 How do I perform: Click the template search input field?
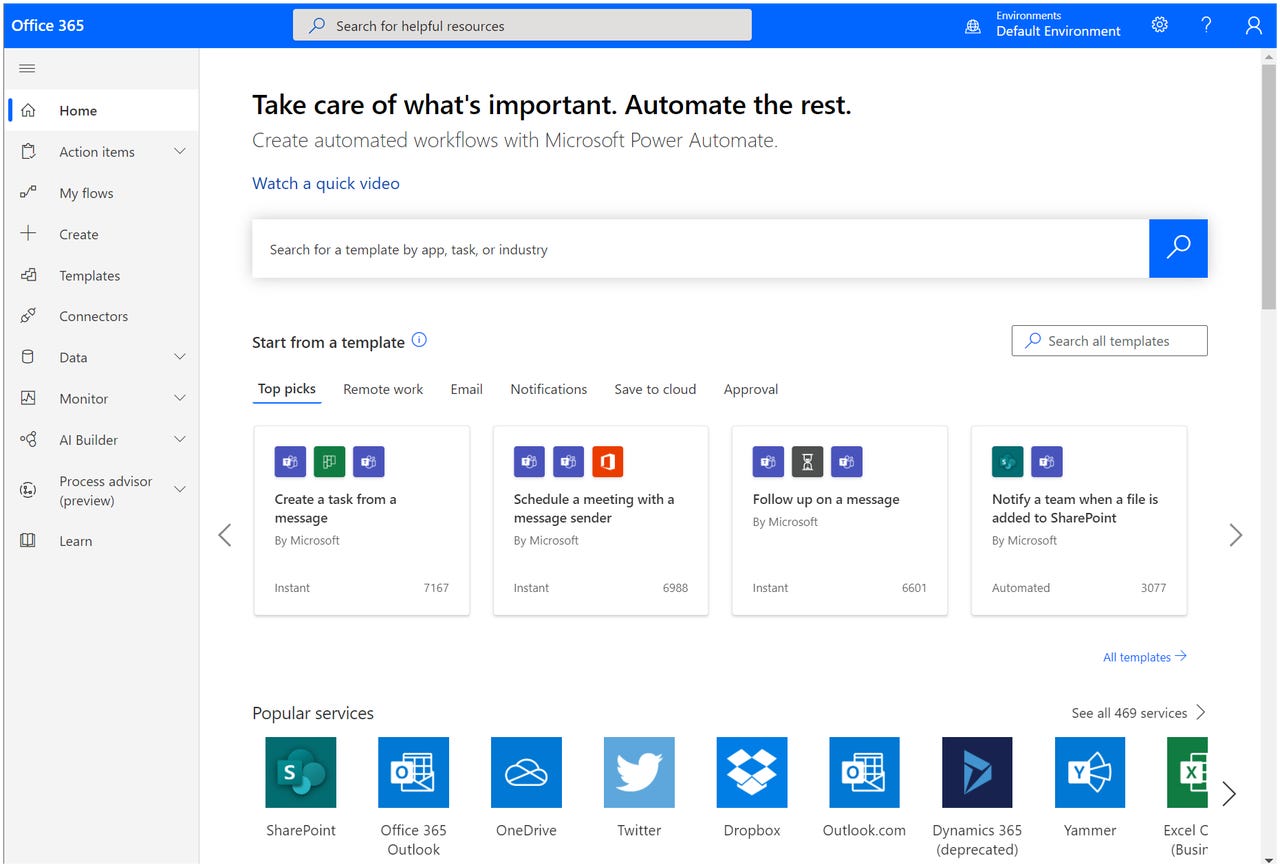click(700, 248)
